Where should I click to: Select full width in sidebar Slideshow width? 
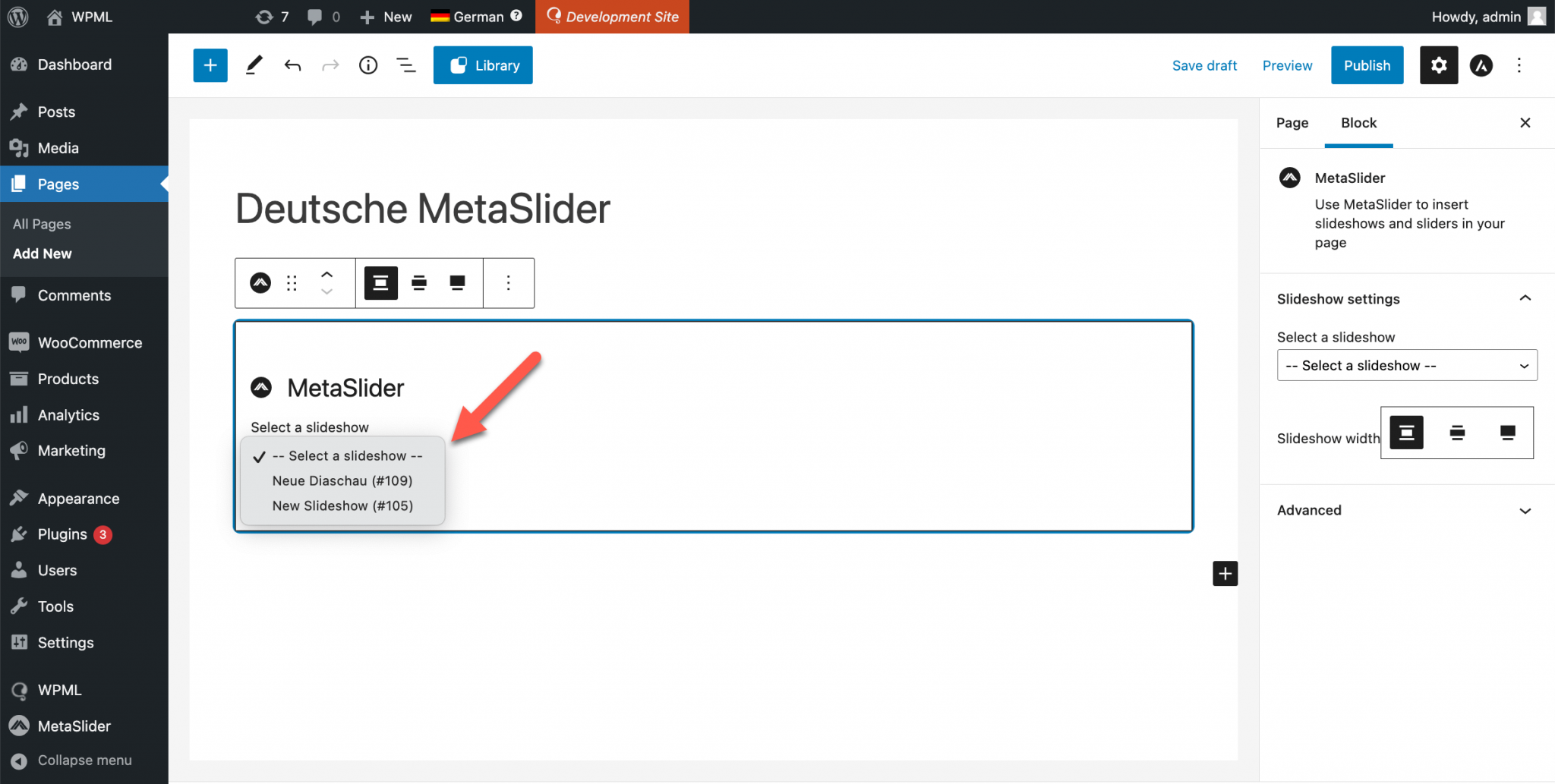pos(1508,433)
